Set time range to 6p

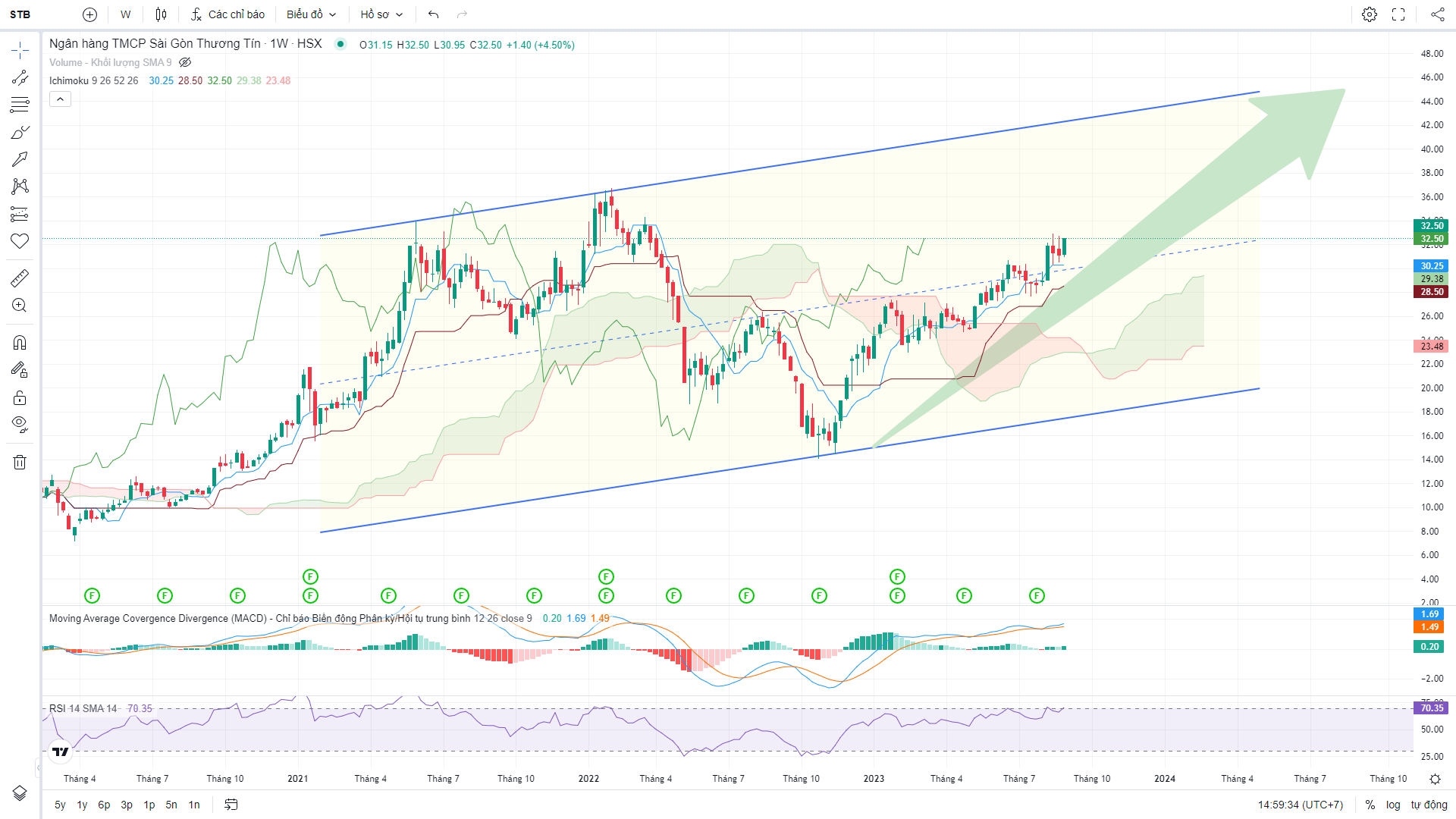104,805
